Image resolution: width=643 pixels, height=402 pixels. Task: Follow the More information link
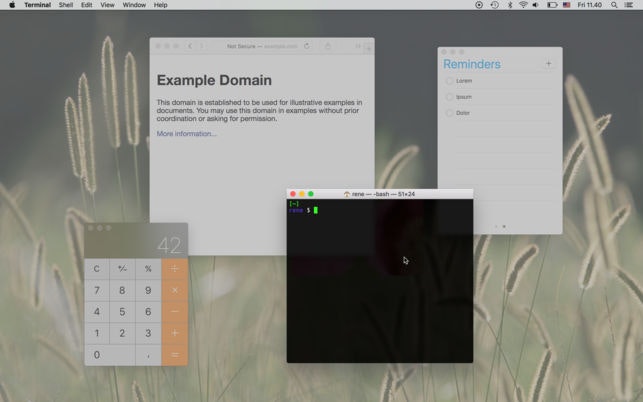pyautogui.click(x=187, y=134)
